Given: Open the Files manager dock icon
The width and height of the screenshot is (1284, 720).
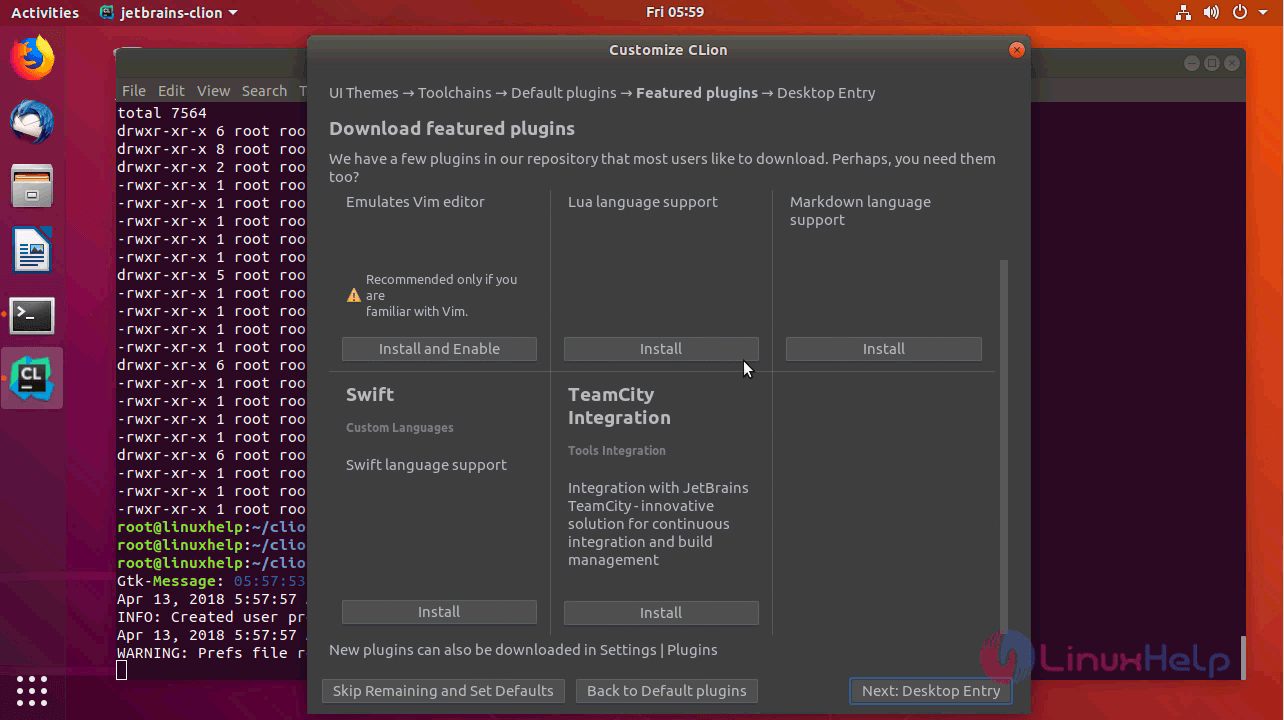Looking at the screenshot, I should 32,186.
